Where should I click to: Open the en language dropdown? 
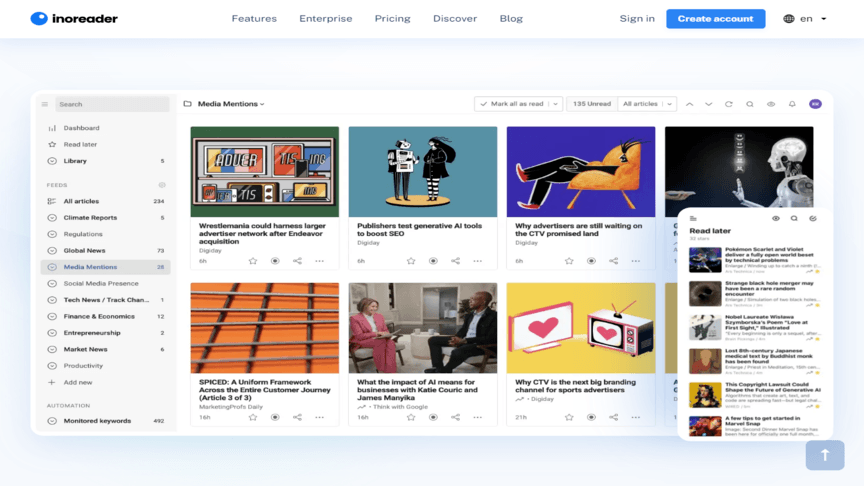pyautogui.click(x=805, y=18)
